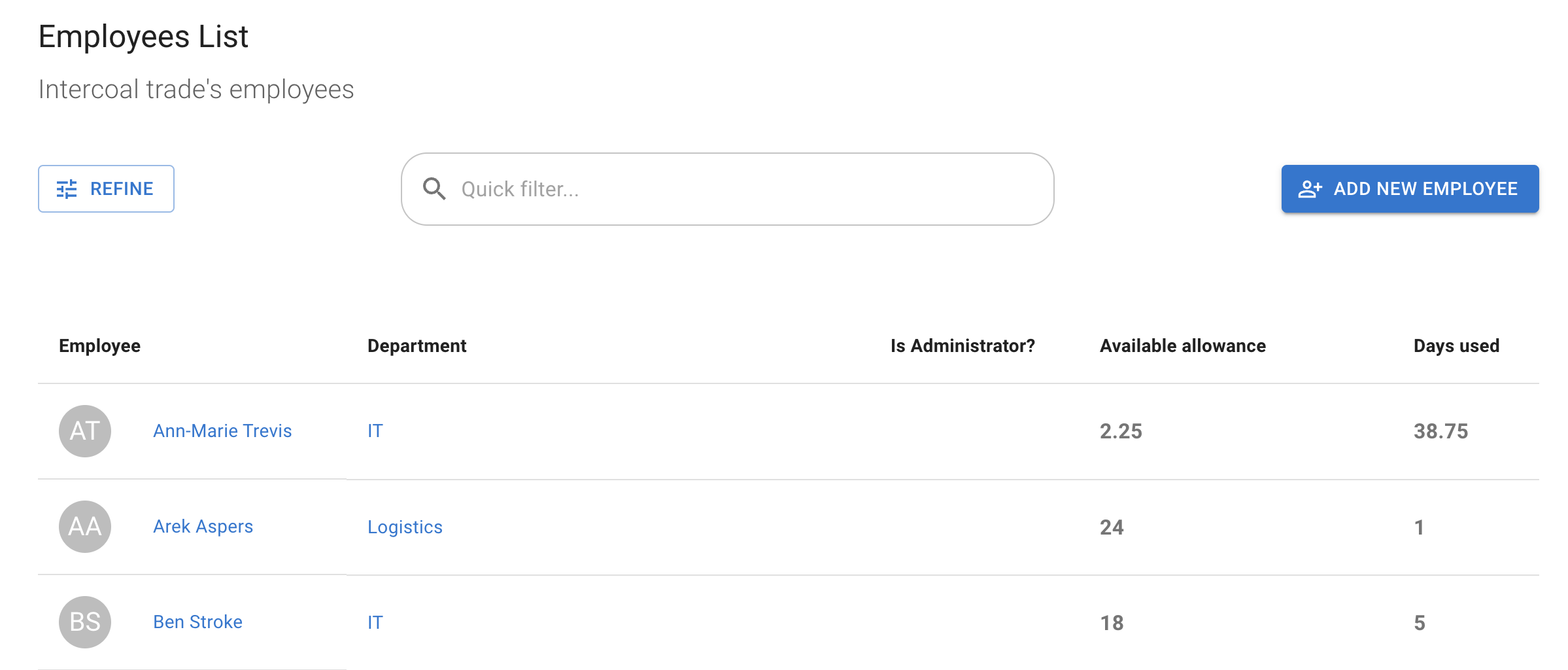
Task: Click Arek Aspers's AA avatar circle
Action: 84,527
